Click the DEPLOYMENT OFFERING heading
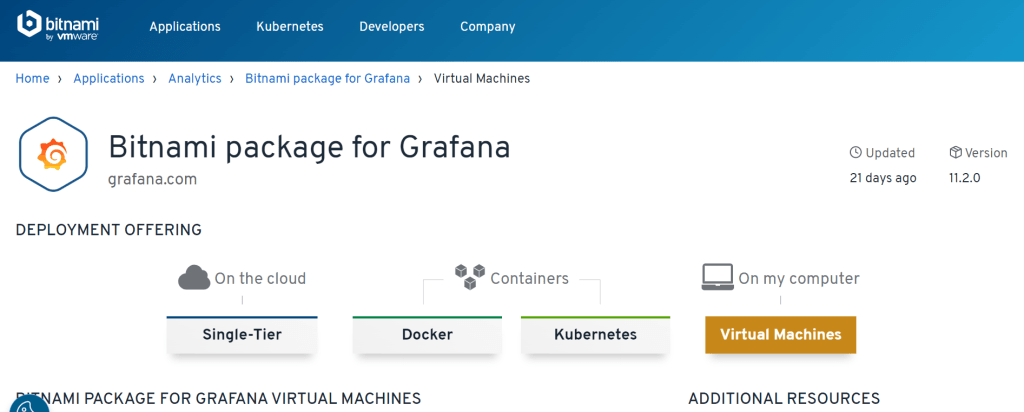1024x412 pixels. (108, 230)
